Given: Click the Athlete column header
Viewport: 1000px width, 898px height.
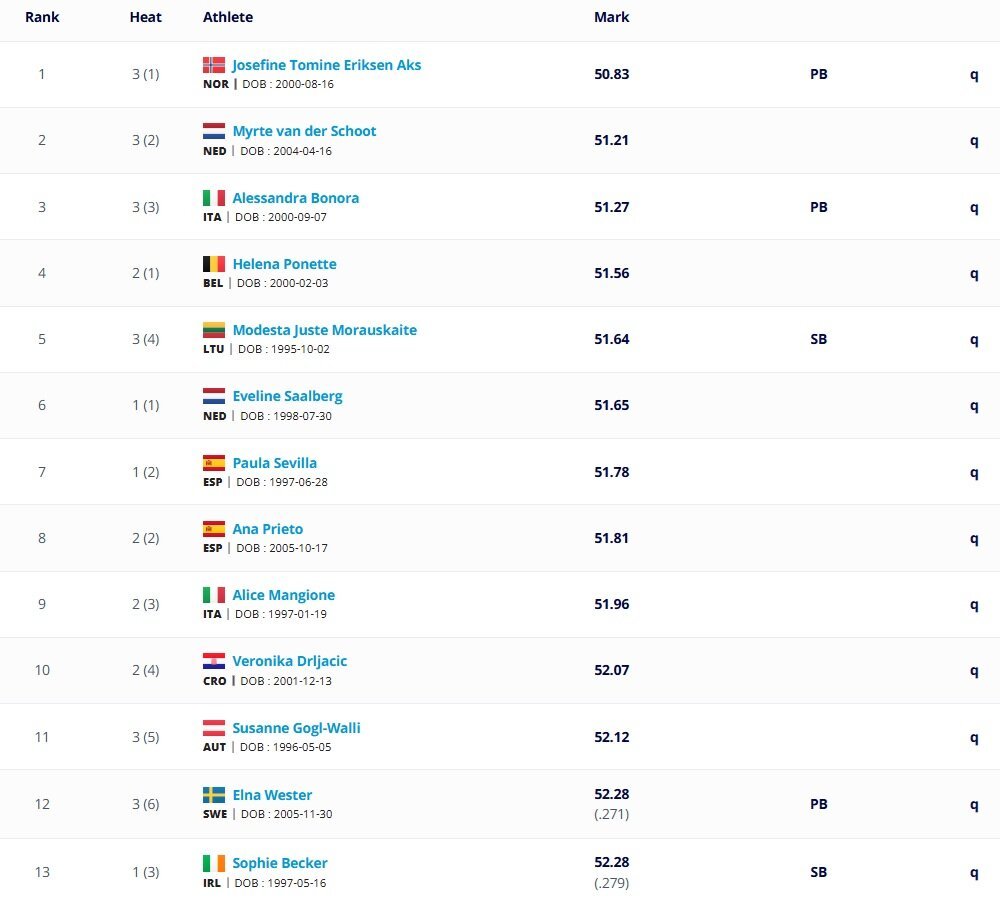Looking at the screenshot, I should point(228,17).
